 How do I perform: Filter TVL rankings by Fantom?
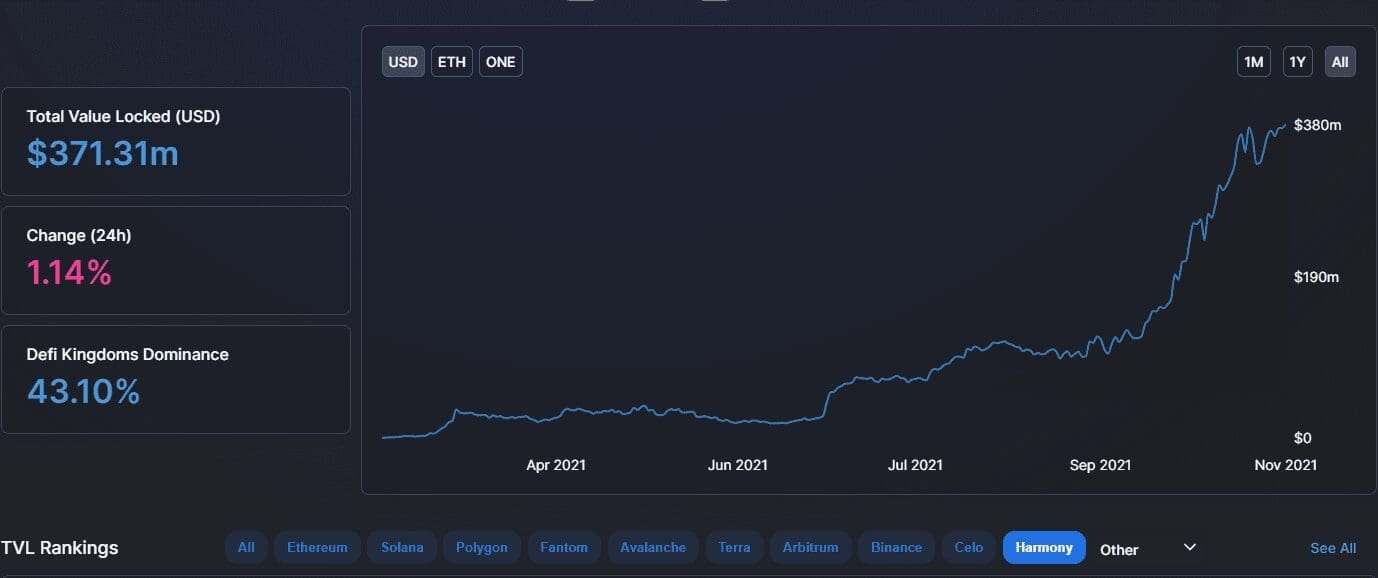pyautogui.click(x=563, y=547)
